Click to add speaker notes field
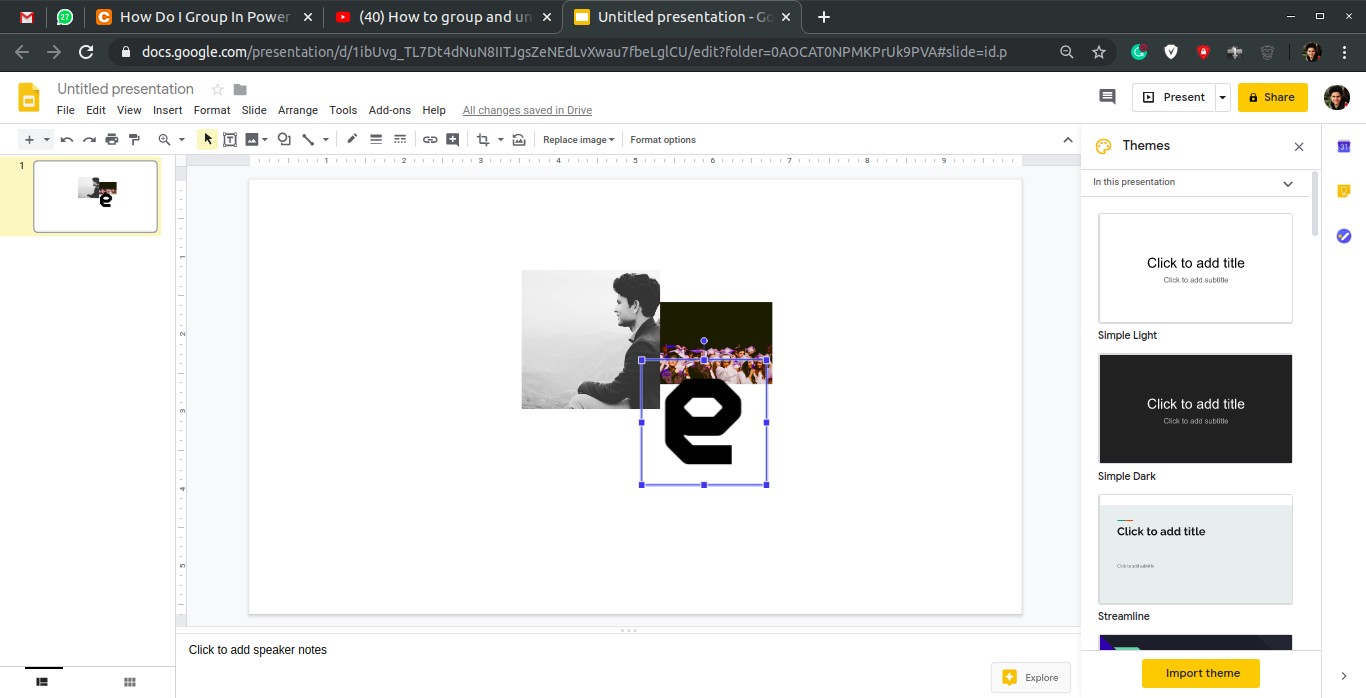The height and width of the screenshot is (698, 1366). coord(258,650)
